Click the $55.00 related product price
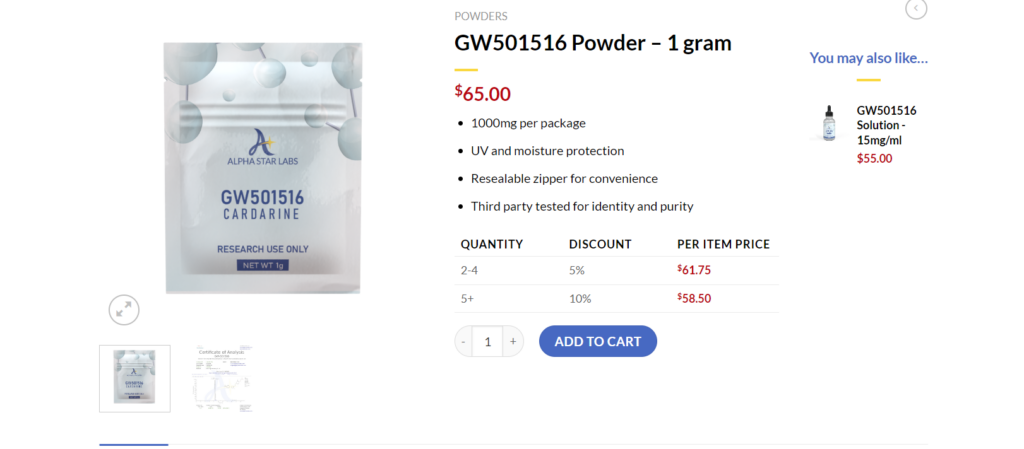 click(874, 158)
